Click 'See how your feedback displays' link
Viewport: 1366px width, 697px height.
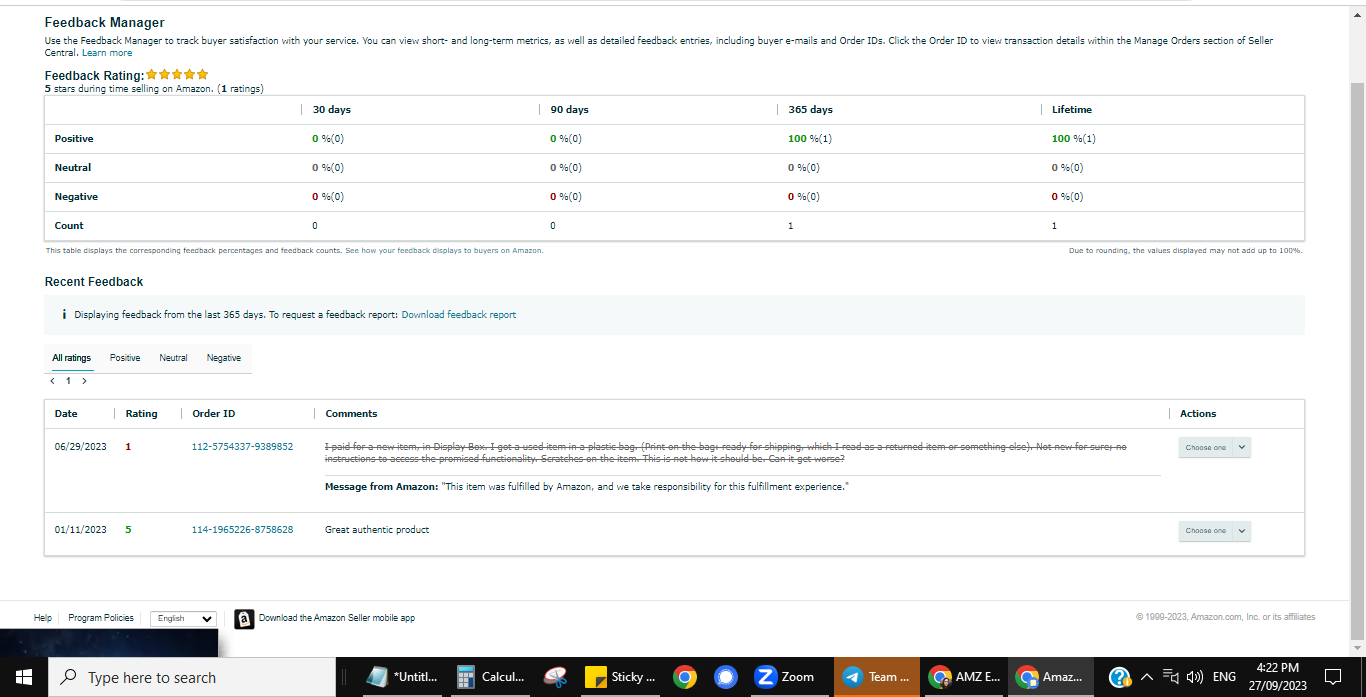[444, 250]
